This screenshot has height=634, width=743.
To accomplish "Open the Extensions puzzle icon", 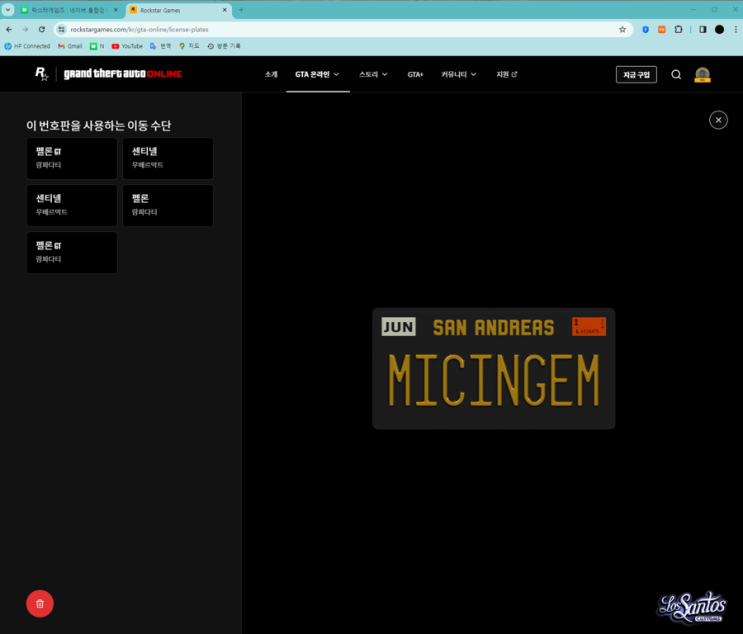I will (x=678, y=29).
